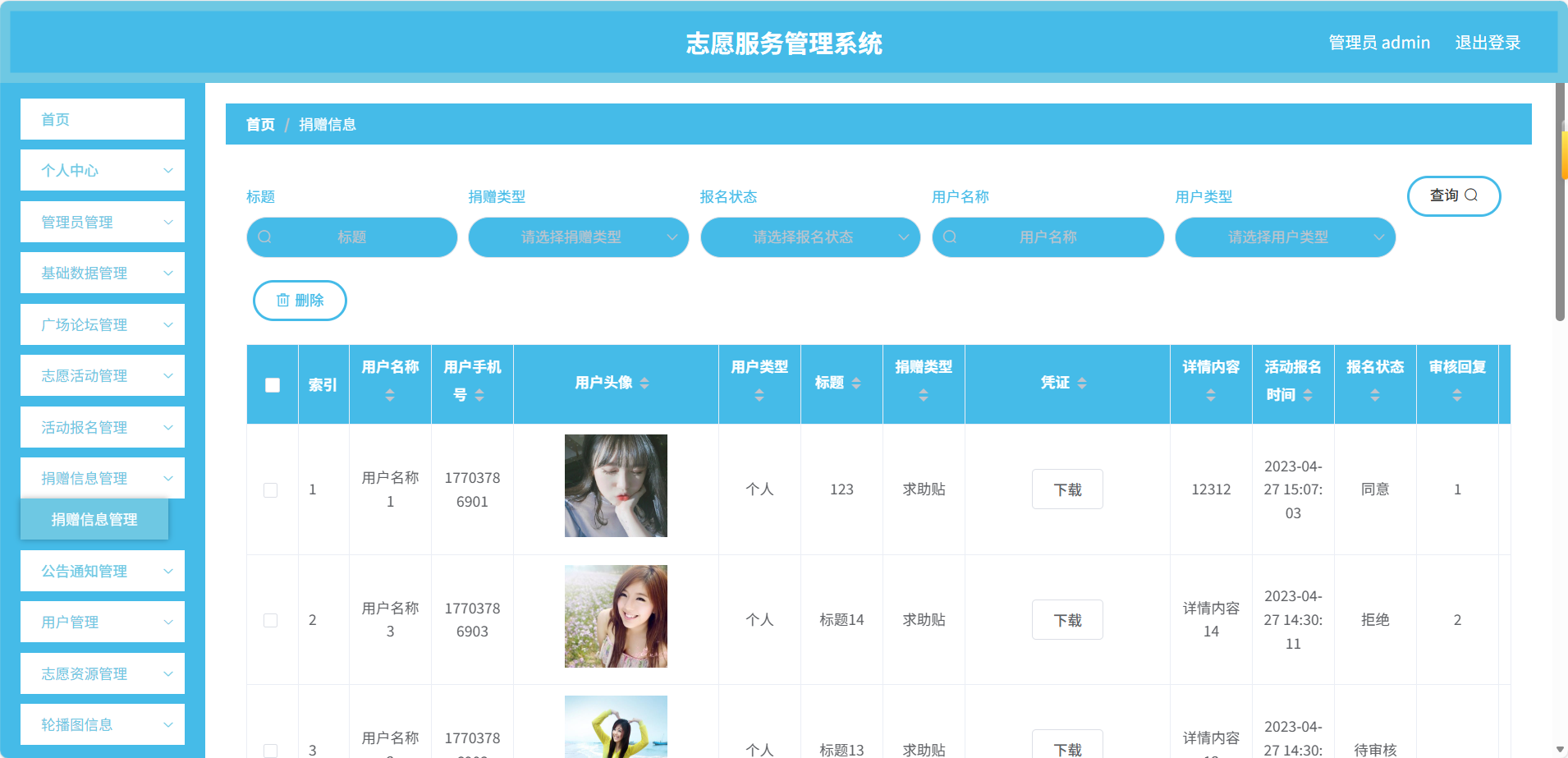Image resolution: width=1568 pixels, height=758 pixels.
Task: Click 同意 status in row 1
Action: coord(1375,489)
